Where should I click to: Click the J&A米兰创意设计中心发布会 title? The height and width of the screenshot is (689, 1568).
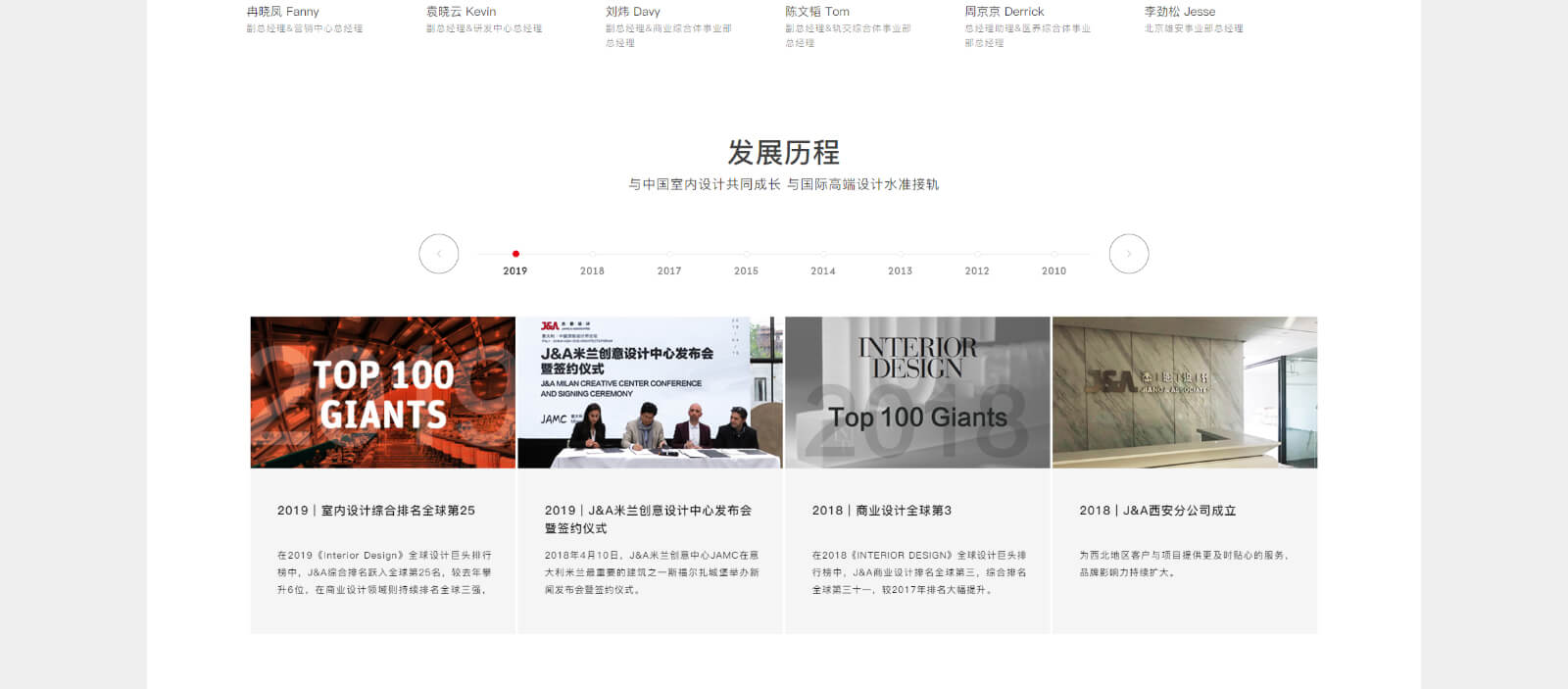point(648,518)
